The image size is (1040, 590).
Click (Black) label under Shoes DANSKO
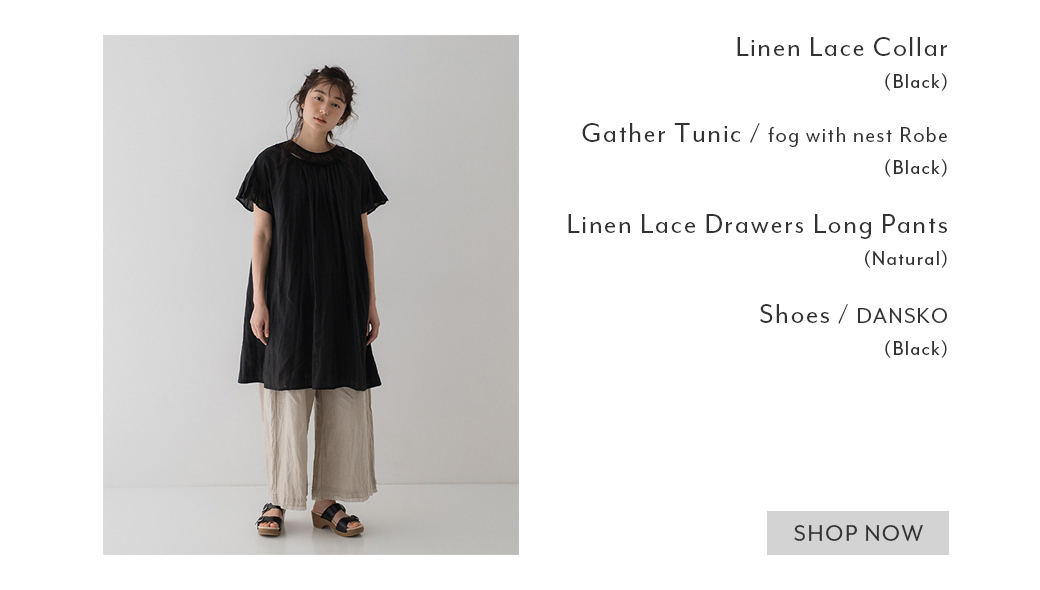(x=916, y=349)
